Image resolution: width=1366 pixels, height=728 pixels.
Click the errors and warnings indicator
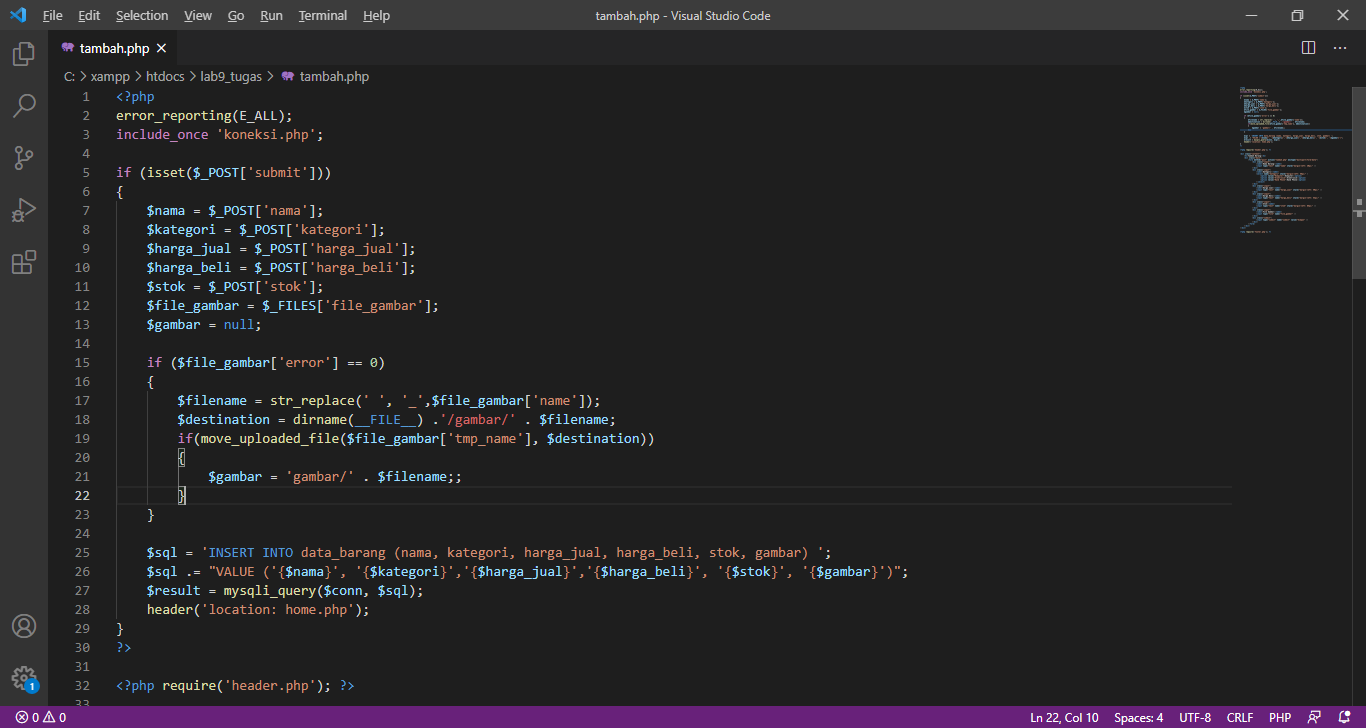pyautogui.click(x=40, y=717)
